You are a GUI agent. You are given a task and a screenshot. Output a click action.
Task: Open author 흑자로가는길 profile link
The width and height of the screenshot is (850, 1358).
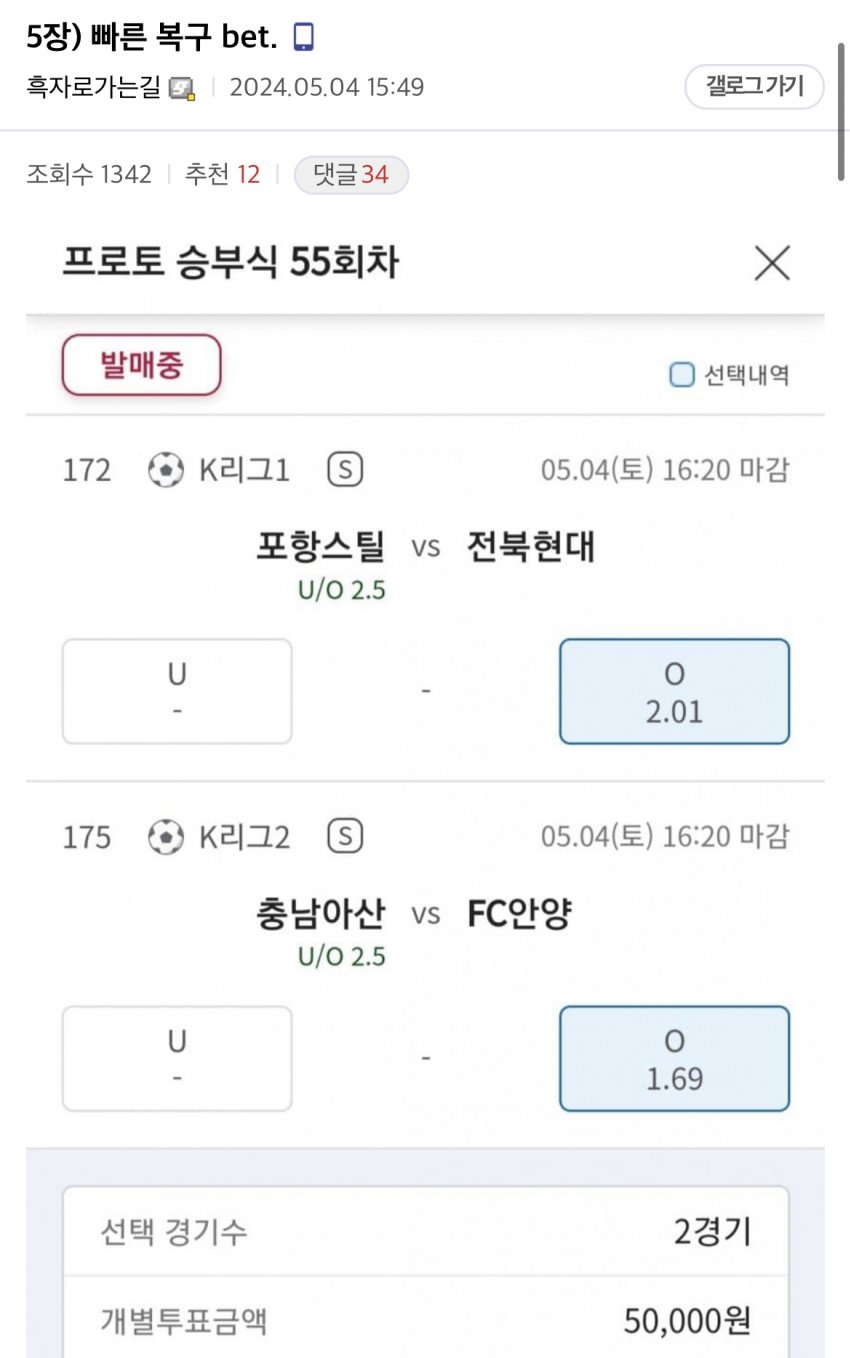[x=93, y=88]
